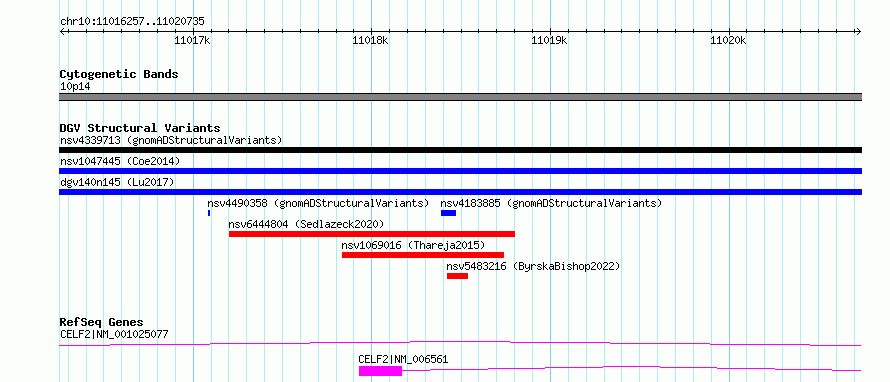
Task: Click the left arrow of the ruler
Action: [63, 31]
